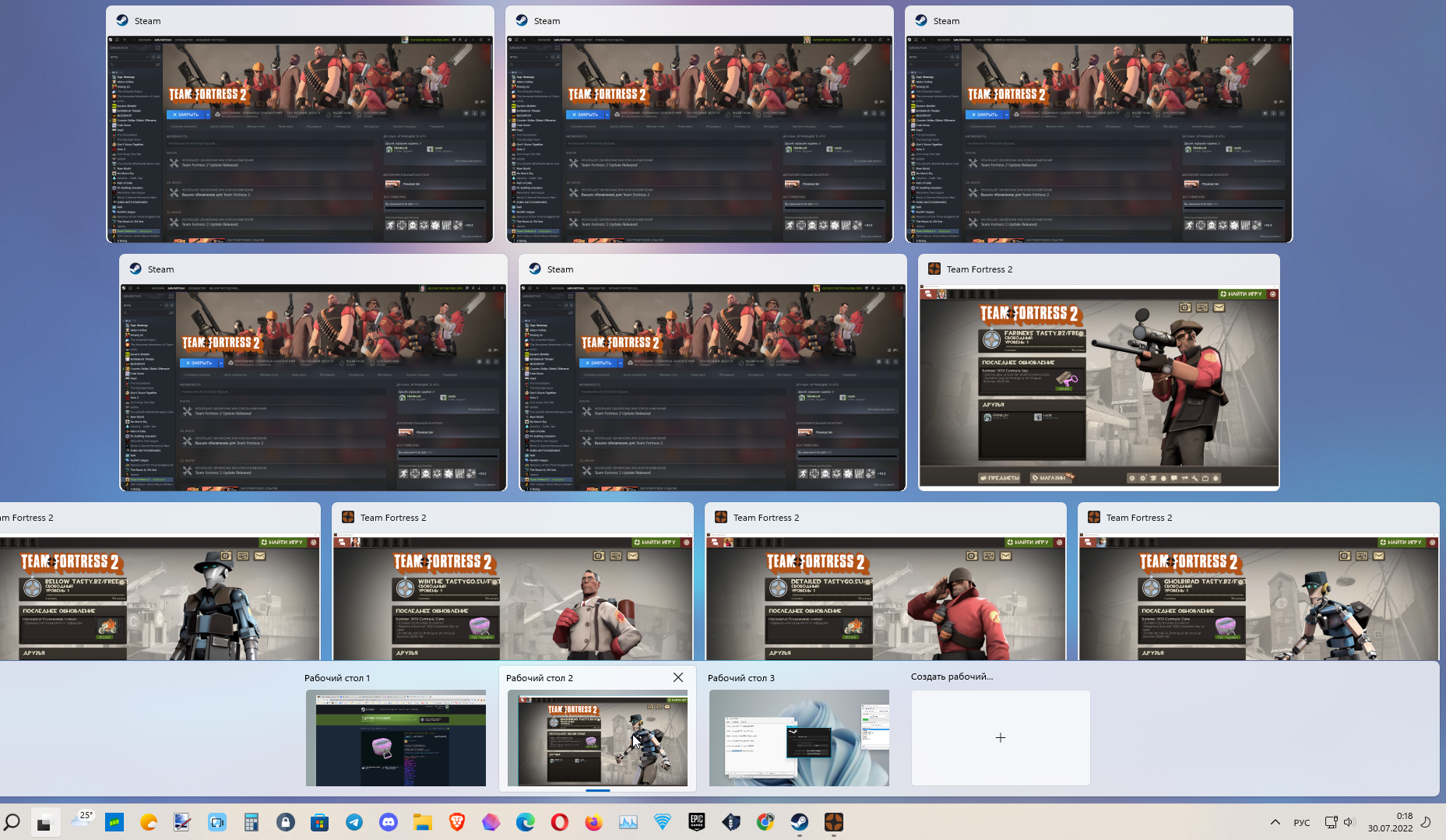Screen dimensions: 1446x840
Task: Open the round padlock app icon
Action: tap(286, 822)
